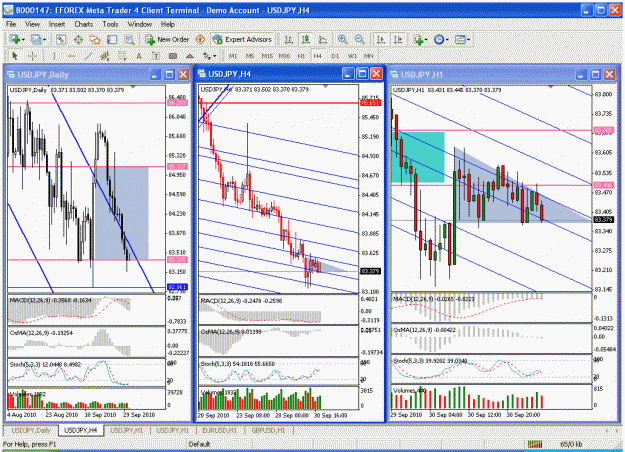Select the Text Label tool

pos(156,56)
